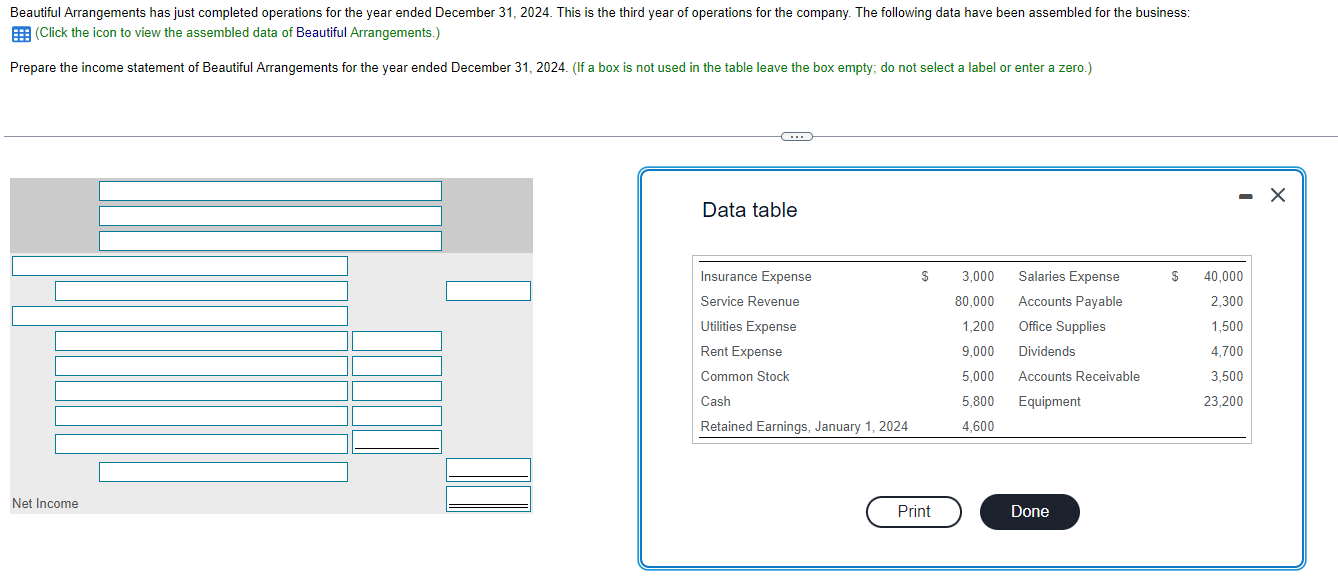This screenshot has height=584, width=1338.
Task: Click the link to view assembled data
Action: coord(237,33)
